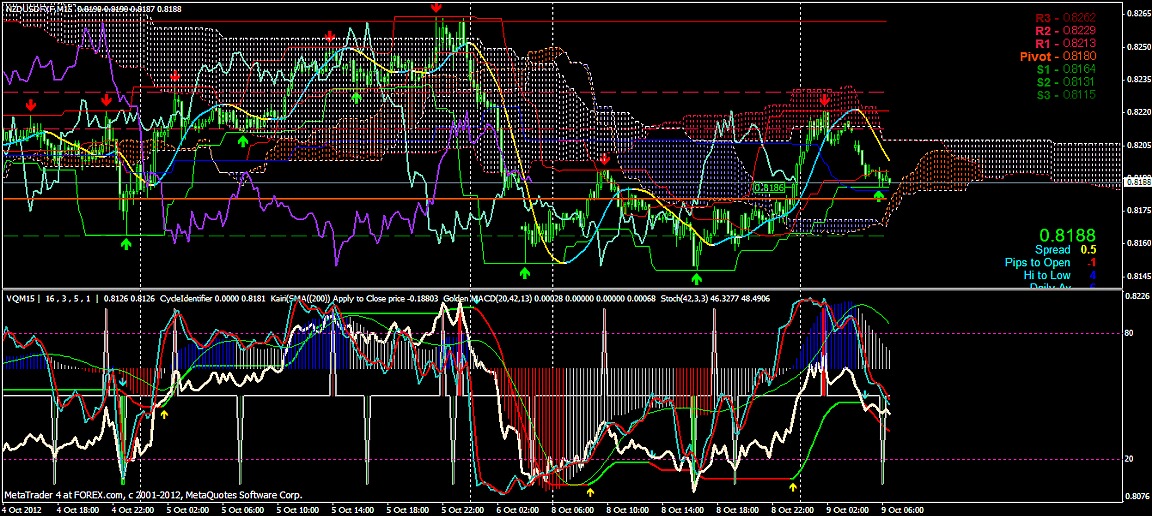This screenshot has height=516, width=1152.
Task: Click the topmost red sell arrow on chart
Action: [436, 8]
